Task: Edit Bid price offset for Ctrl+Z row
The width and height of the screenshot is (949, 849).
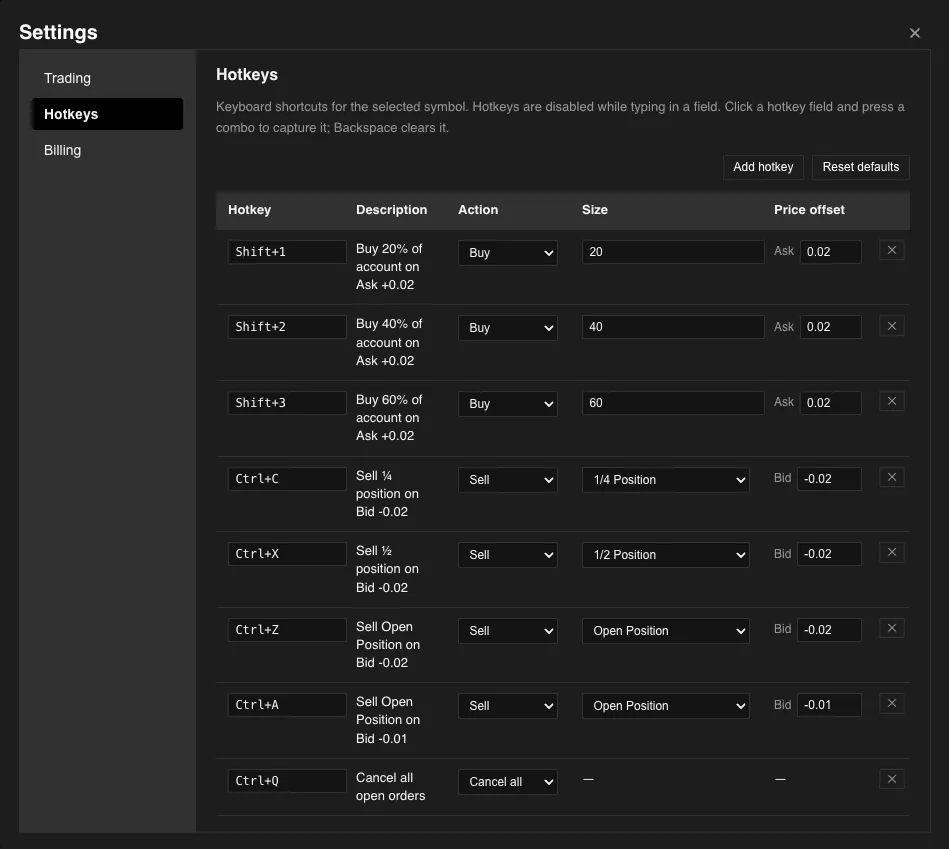Action: click(x=829, y=630)
